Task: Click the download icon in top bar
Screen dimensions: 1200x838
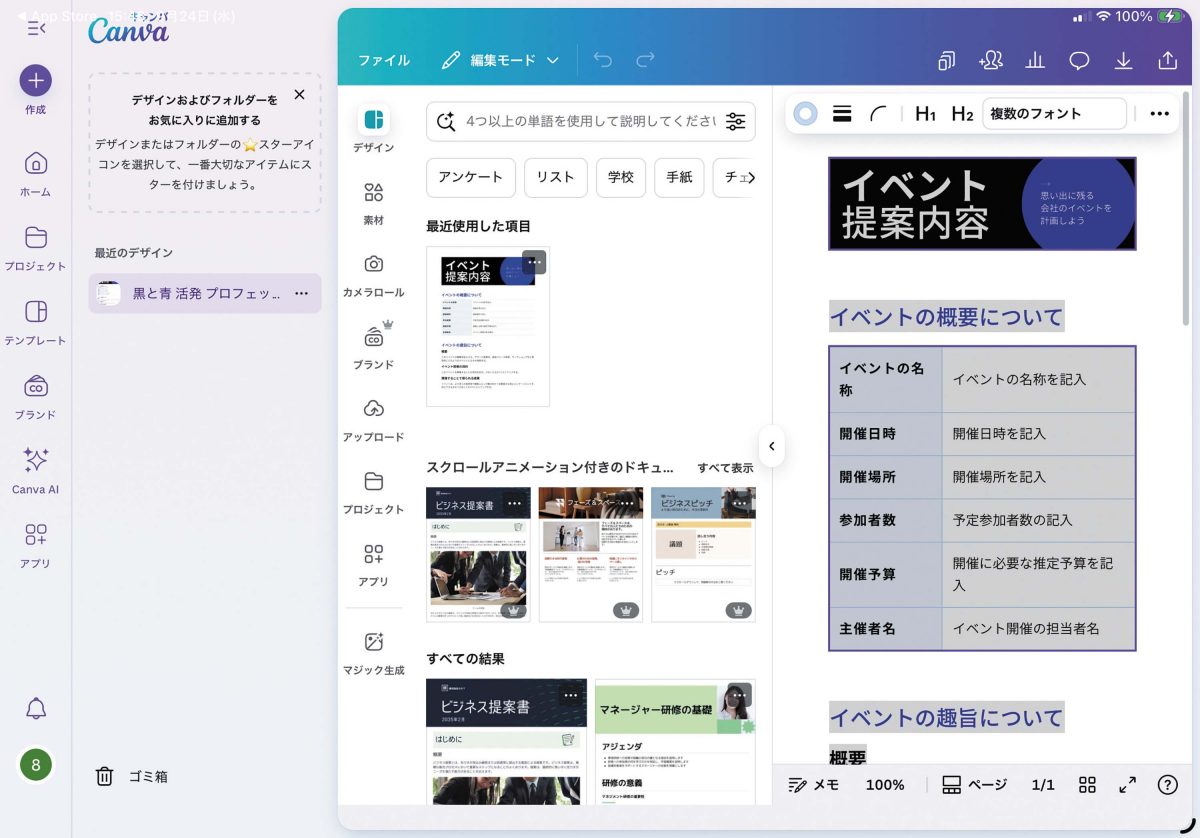Action: click(1123, 61)
